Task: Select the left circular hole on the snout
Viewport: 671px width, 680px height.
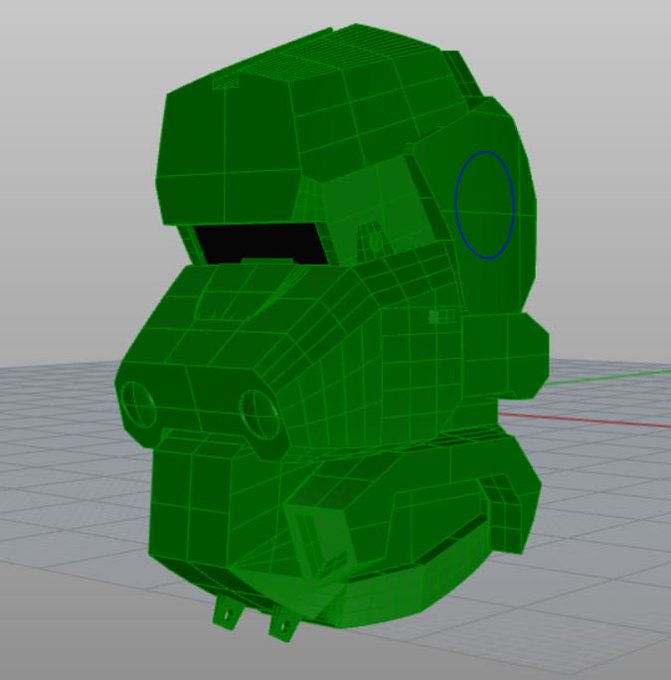Action: (138, 405)
